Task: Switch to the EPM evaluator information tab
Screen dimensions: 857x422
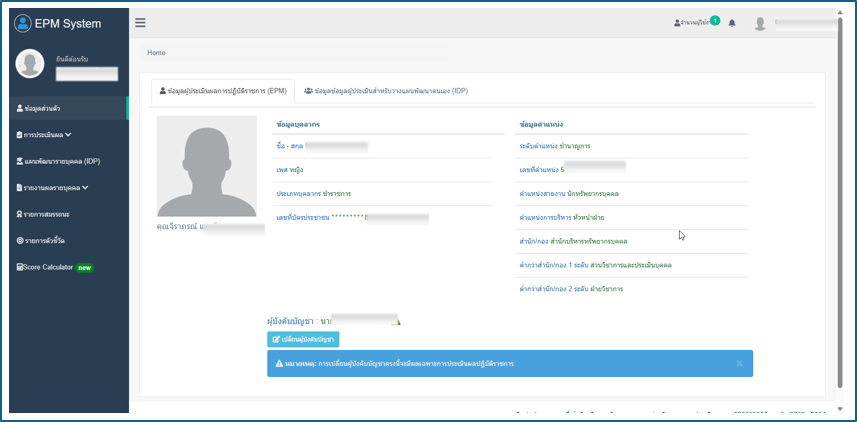Action: tap(223, 91)
